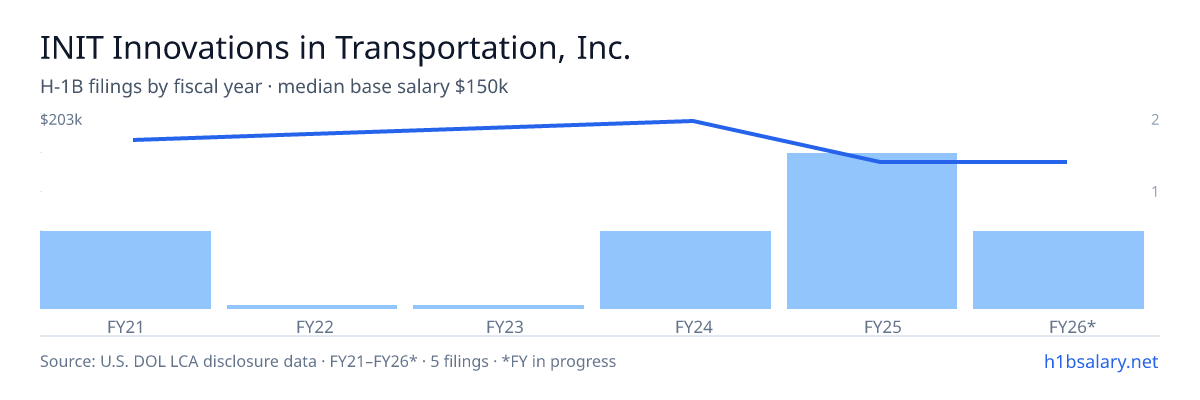Click the $203k axis label

[61, 120]
